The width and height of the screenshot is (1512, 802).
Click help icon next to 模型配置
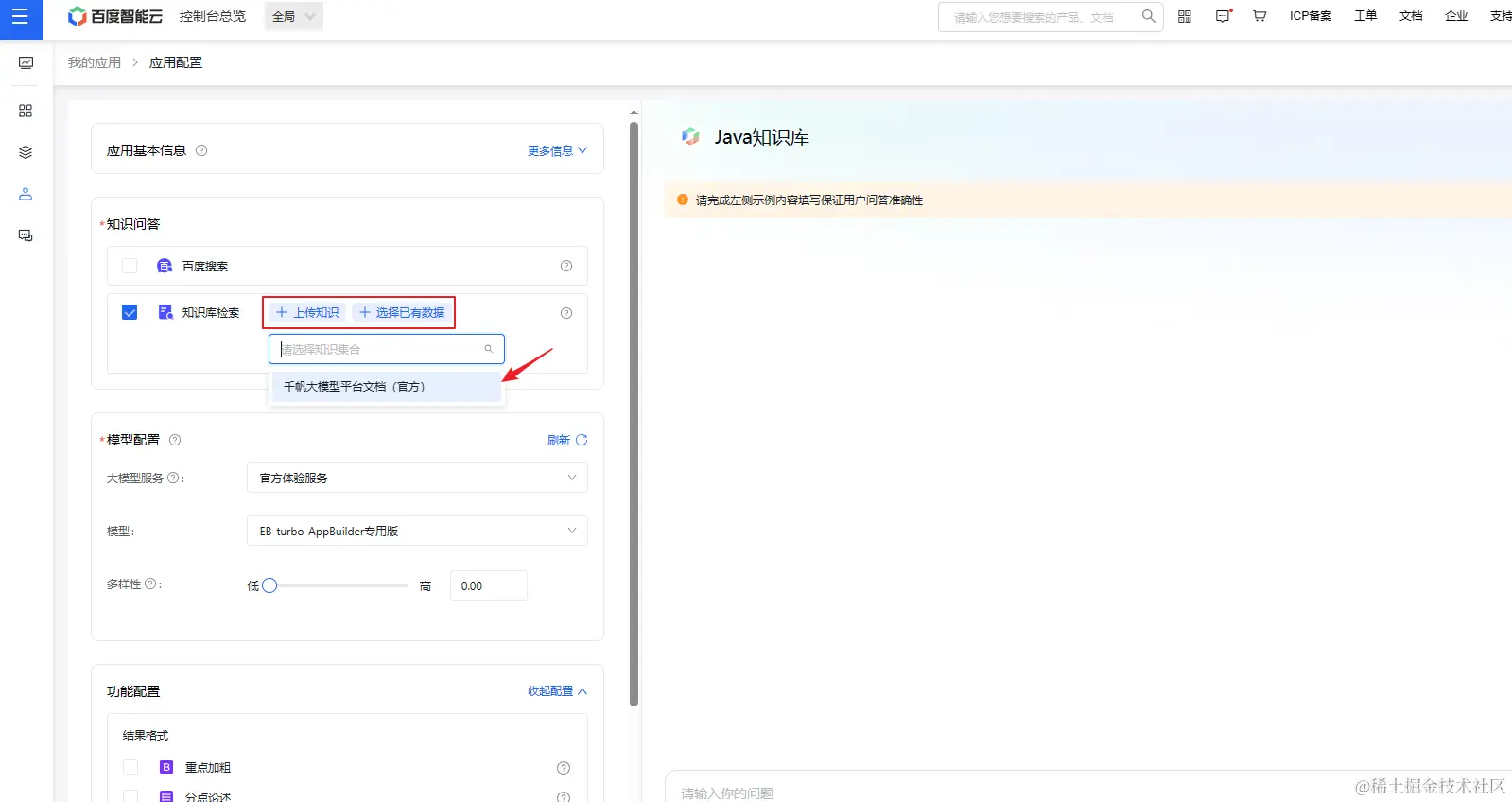point(175,440)
